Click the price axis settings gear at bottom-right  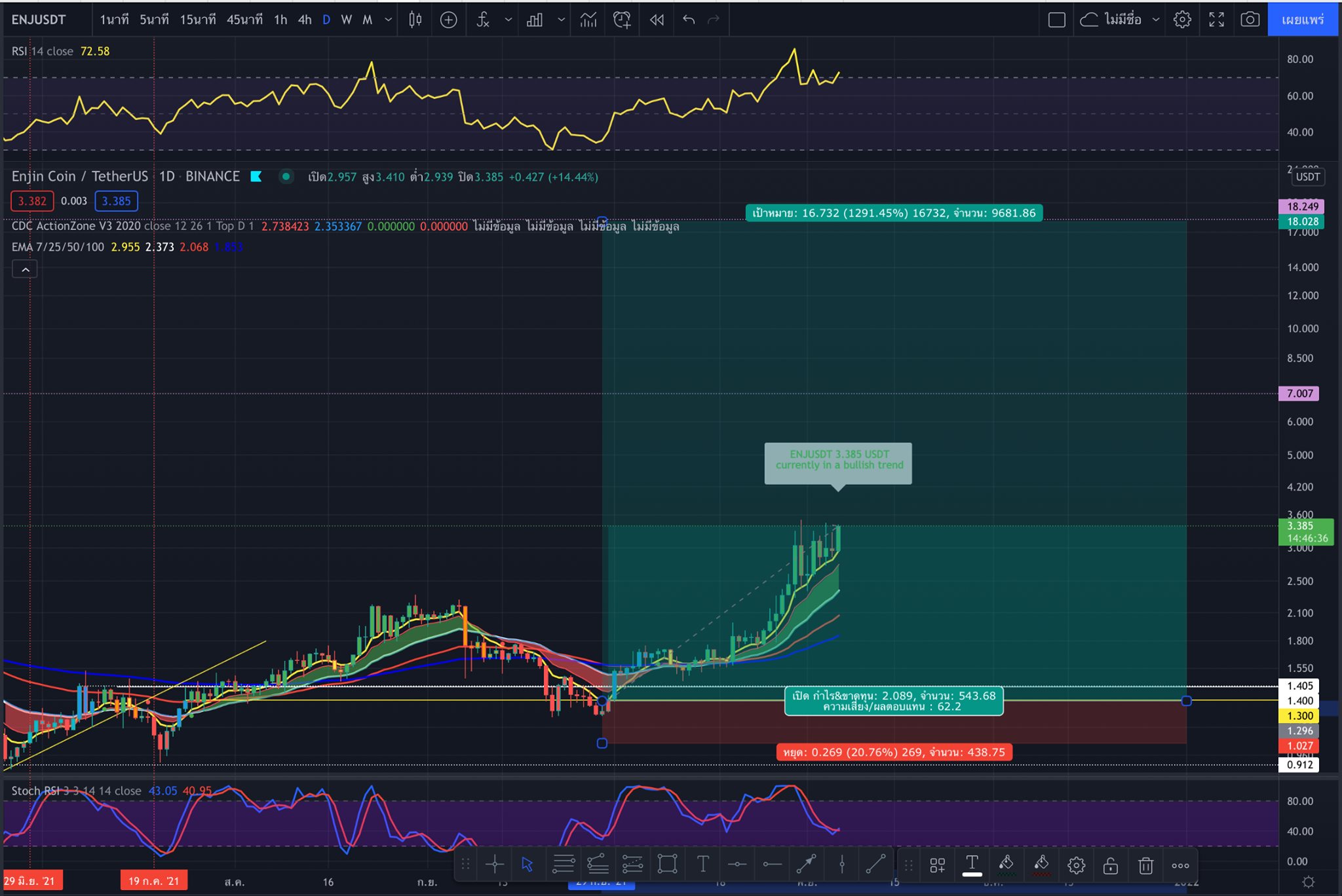tap(1308, 882)
